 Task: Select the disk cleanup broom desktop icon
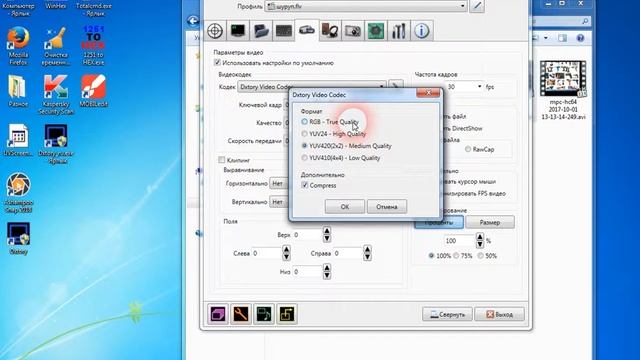(x=56, y=46)
